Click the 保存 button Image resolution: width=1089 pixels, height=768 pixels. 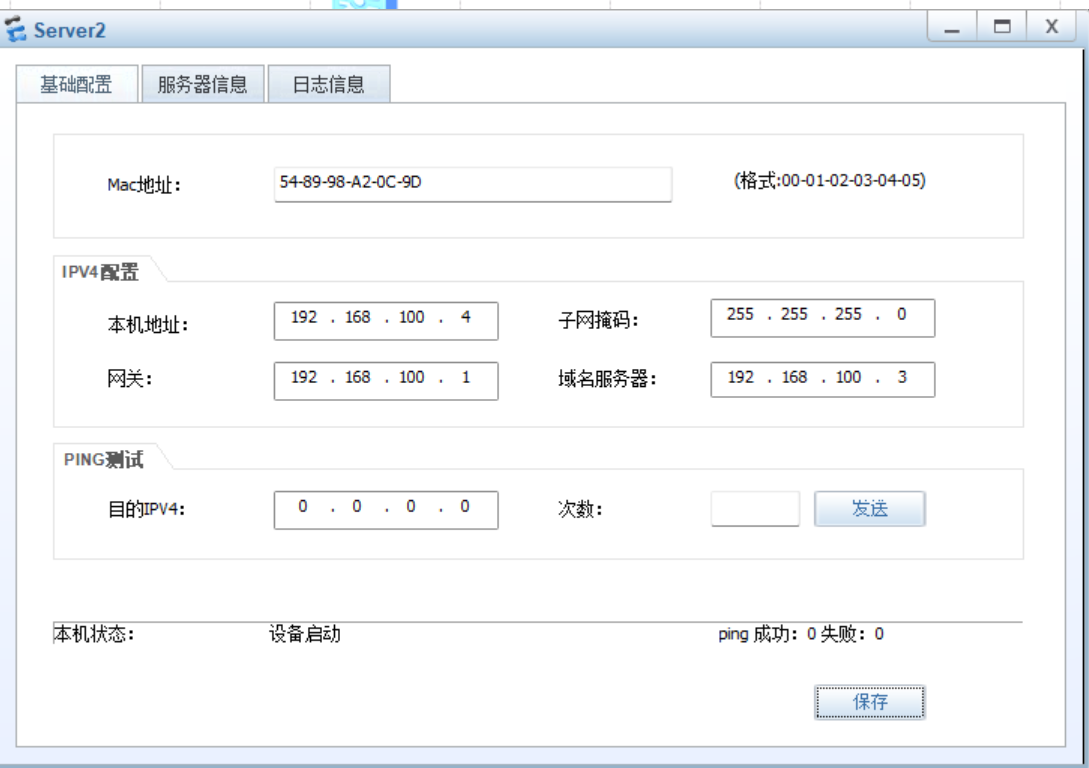click(x=870, y=702)
